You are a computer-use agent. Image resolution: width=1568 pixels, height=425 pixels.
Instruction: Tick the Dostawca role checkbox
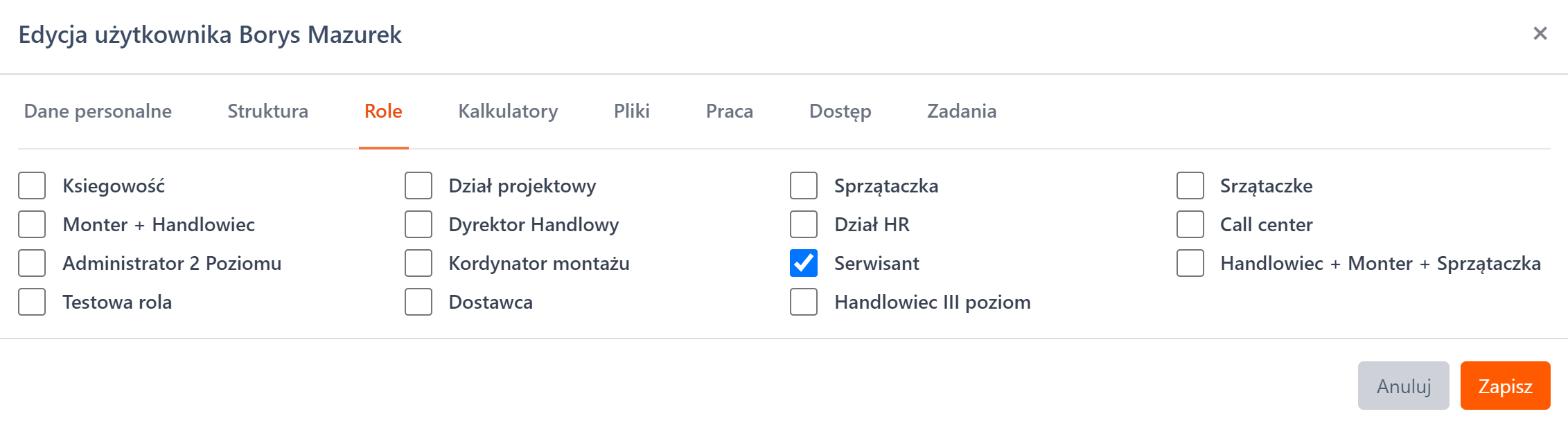419,302
